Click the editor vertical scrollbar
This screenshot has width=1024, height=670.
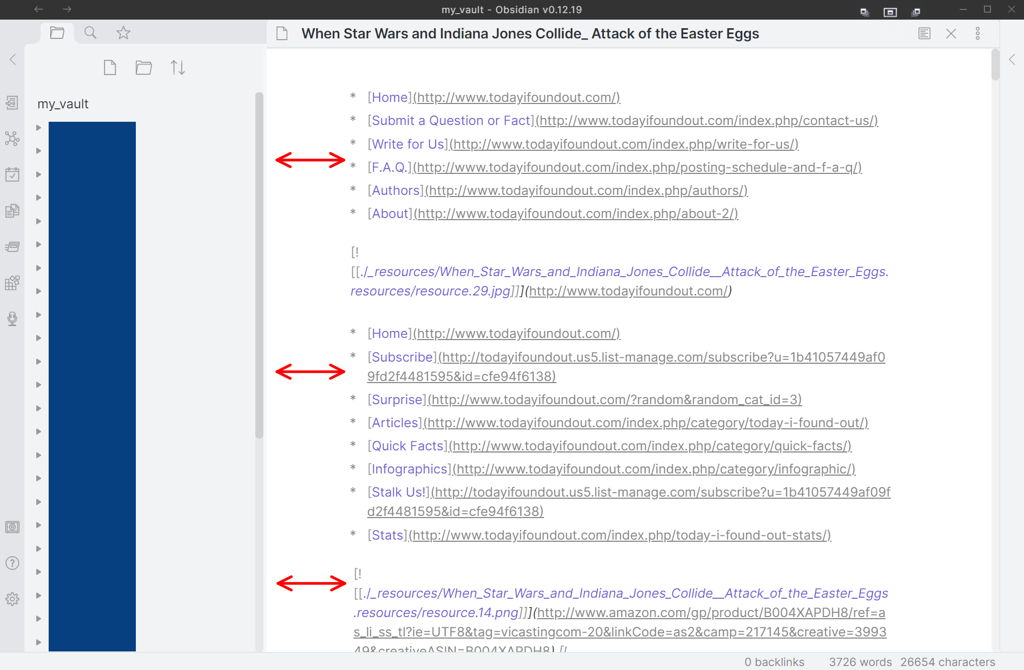[995, 65]
